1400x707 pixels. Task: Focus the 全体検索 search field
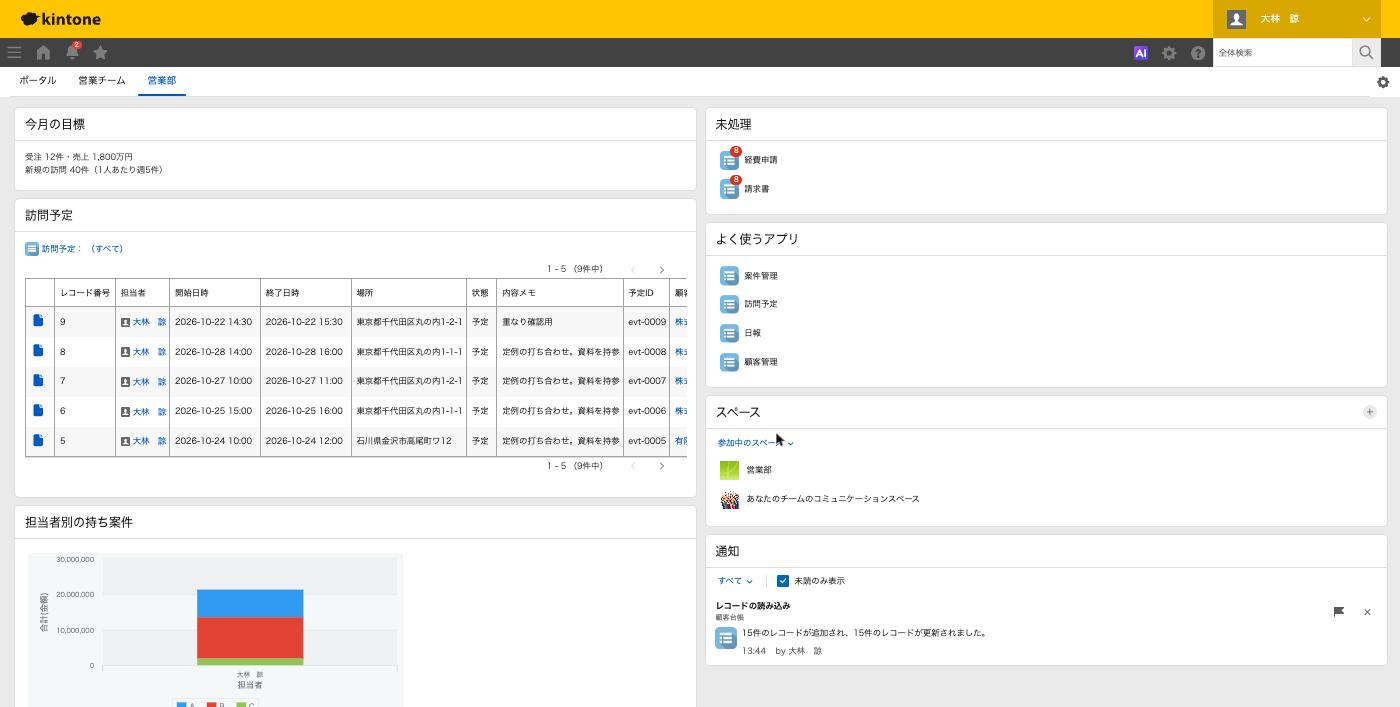click(1283, 53)
